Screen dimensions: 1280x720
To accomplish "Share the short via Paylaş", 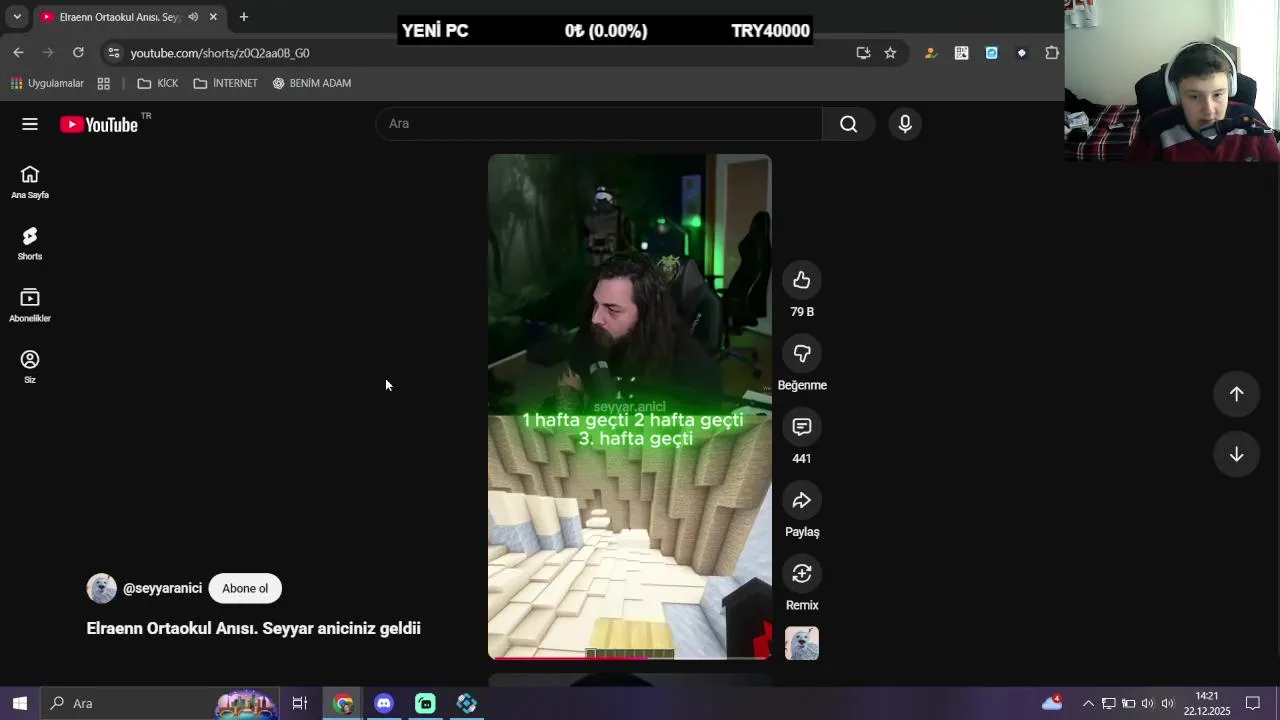I will [x=802, y=500].
